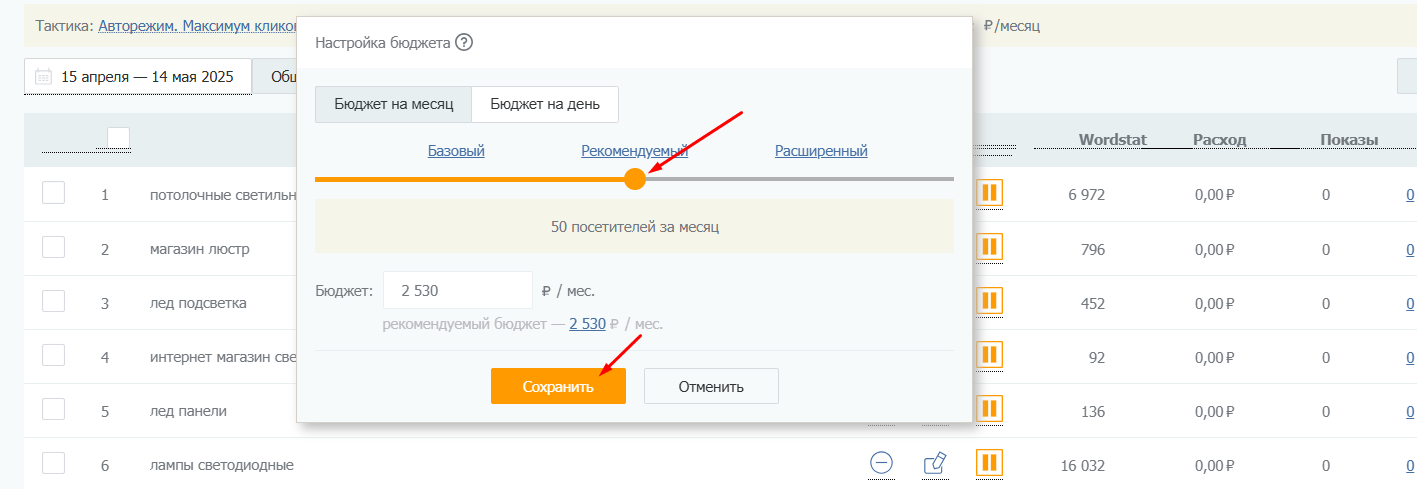The height and width of the screenshot is (489, 1417).
Task: Click the minus circle icon in row 6
Action: point(881,463)
